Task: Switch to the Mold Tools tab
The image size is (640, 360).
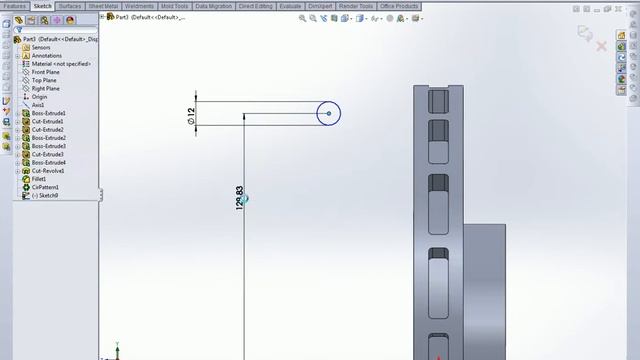Action: click(x=175, y=6)
